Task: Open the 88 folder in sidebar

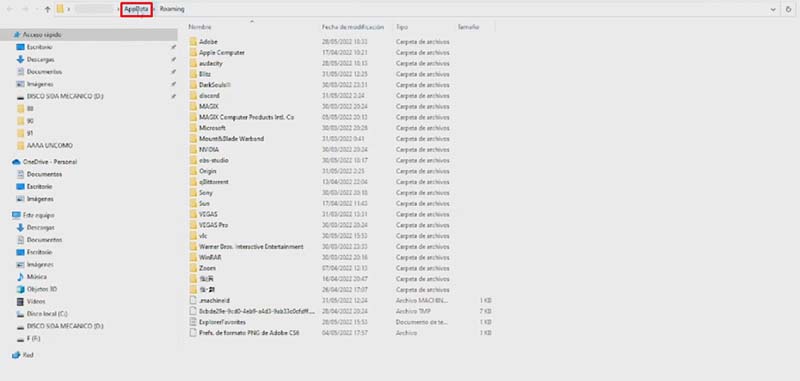Action: 30,109
